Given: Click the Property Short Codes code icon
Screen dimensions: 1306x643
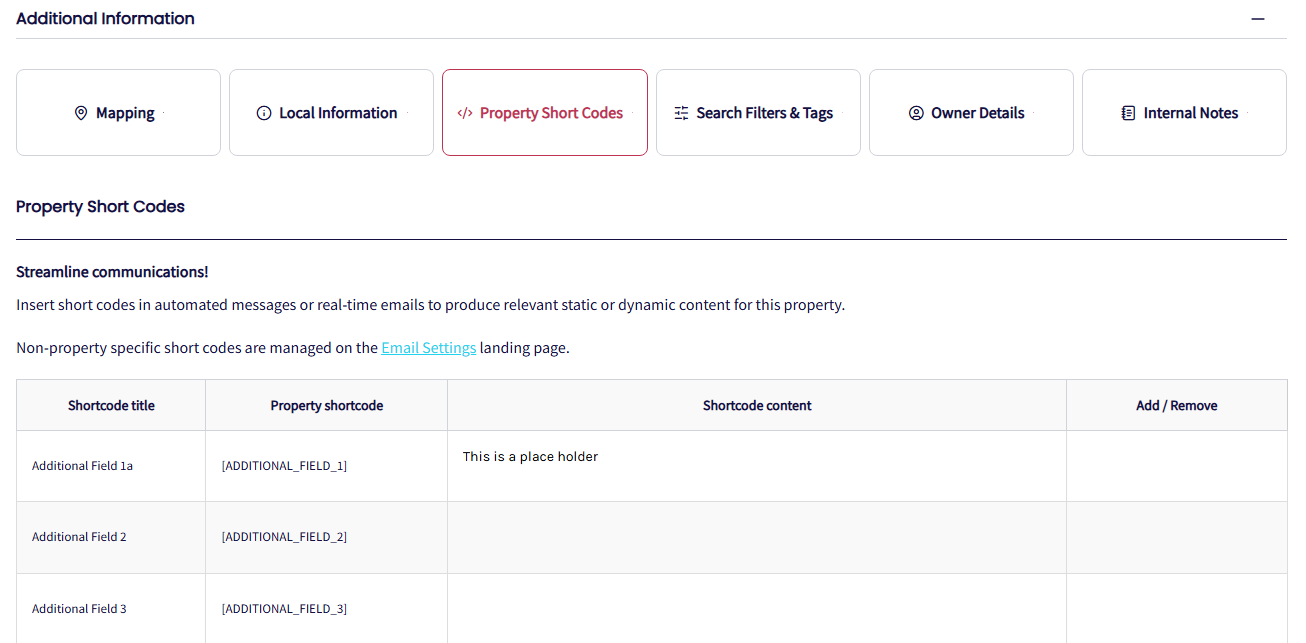Looking at the screenshot, I should [464, 113].
